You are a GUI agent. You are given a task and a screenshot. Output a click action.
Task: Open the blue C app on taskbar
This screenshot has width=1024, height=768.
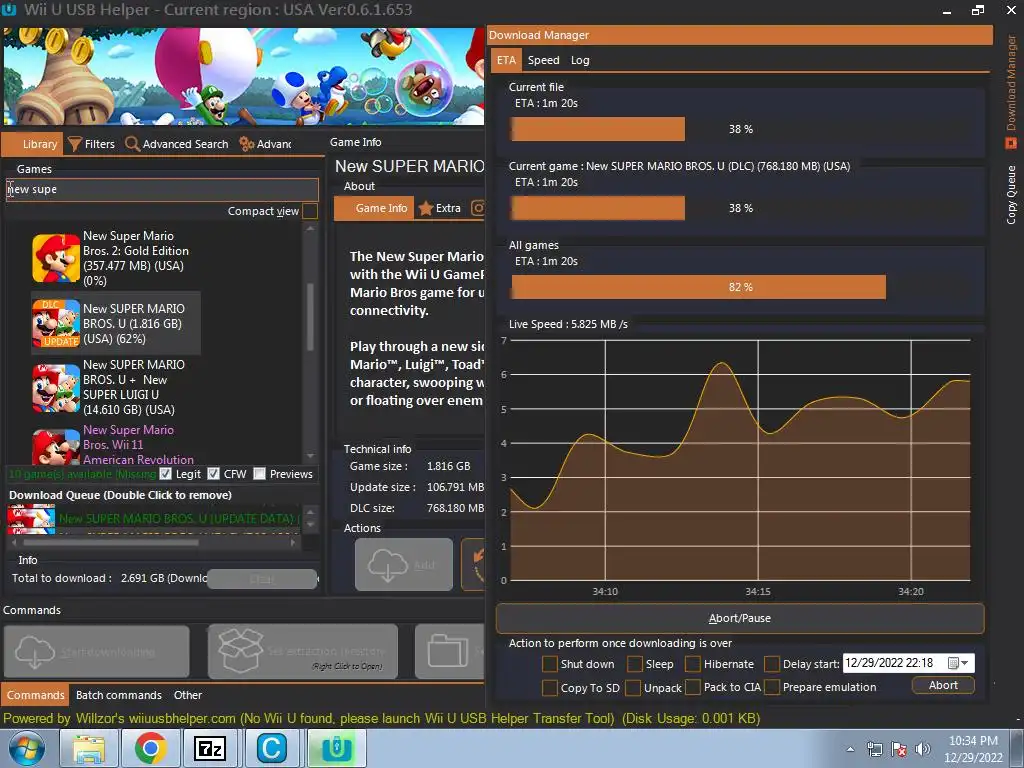coord(272,748)
